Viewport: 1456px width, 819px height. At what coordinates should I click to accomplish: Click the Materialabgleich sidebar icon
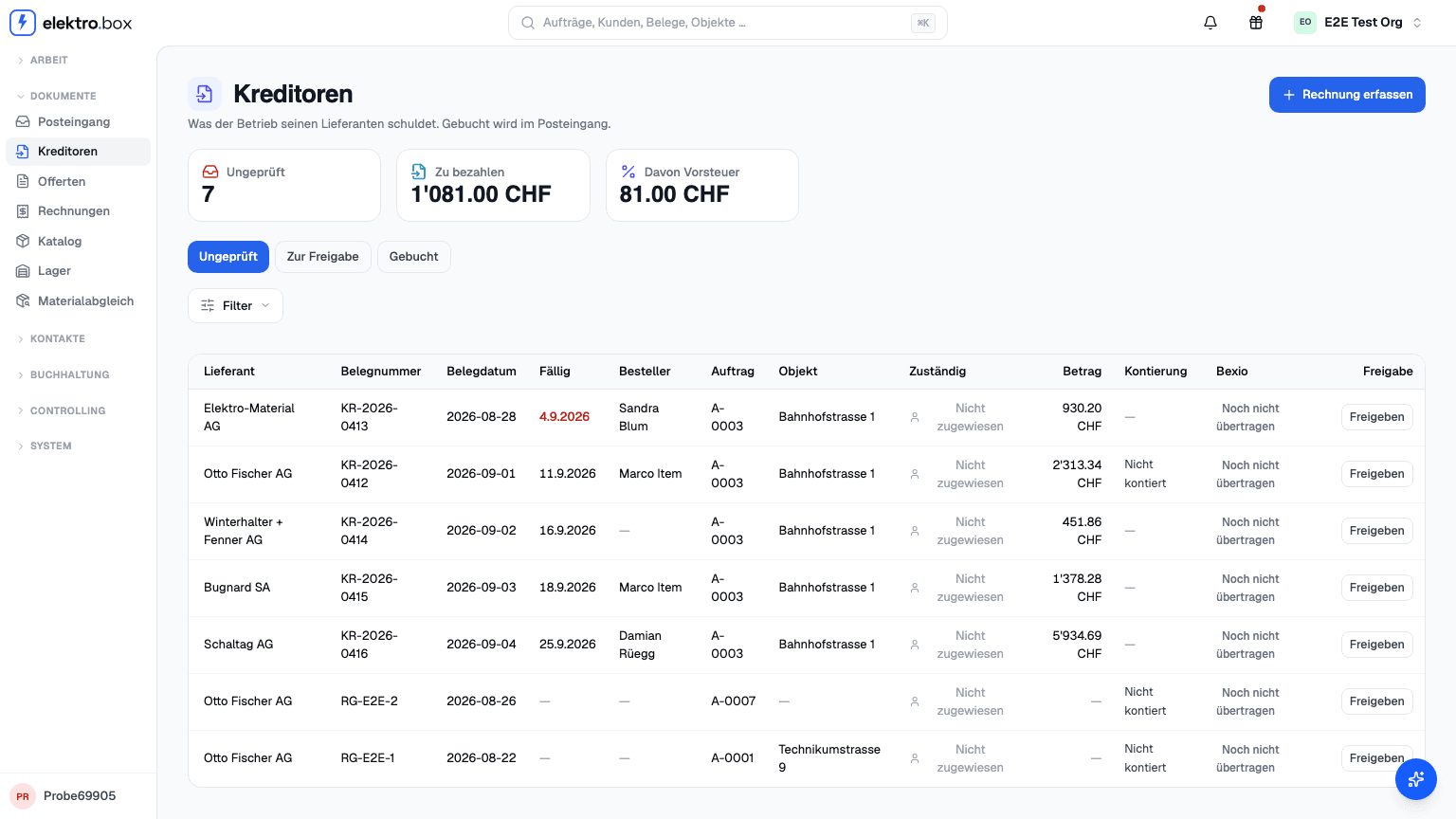coord(23,301)
